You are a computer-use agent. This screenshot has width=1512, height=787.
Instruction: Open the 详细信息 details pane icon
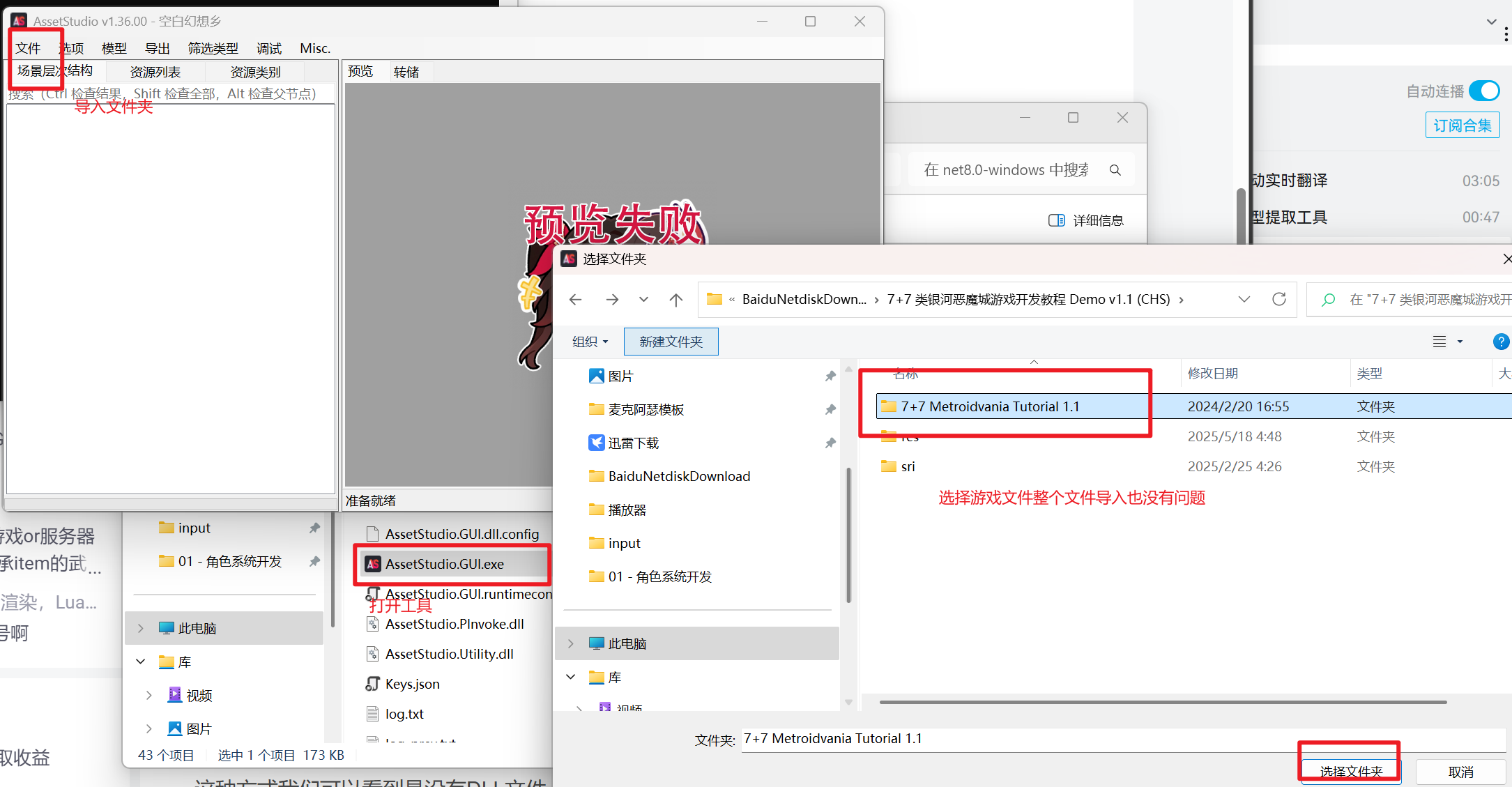coord(1057,220)
